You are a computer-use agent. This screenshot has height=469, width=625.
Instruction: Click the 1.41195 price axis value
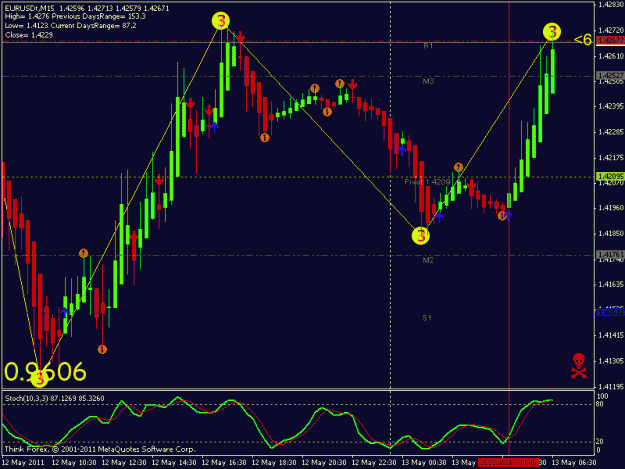[x=611, y=387]
